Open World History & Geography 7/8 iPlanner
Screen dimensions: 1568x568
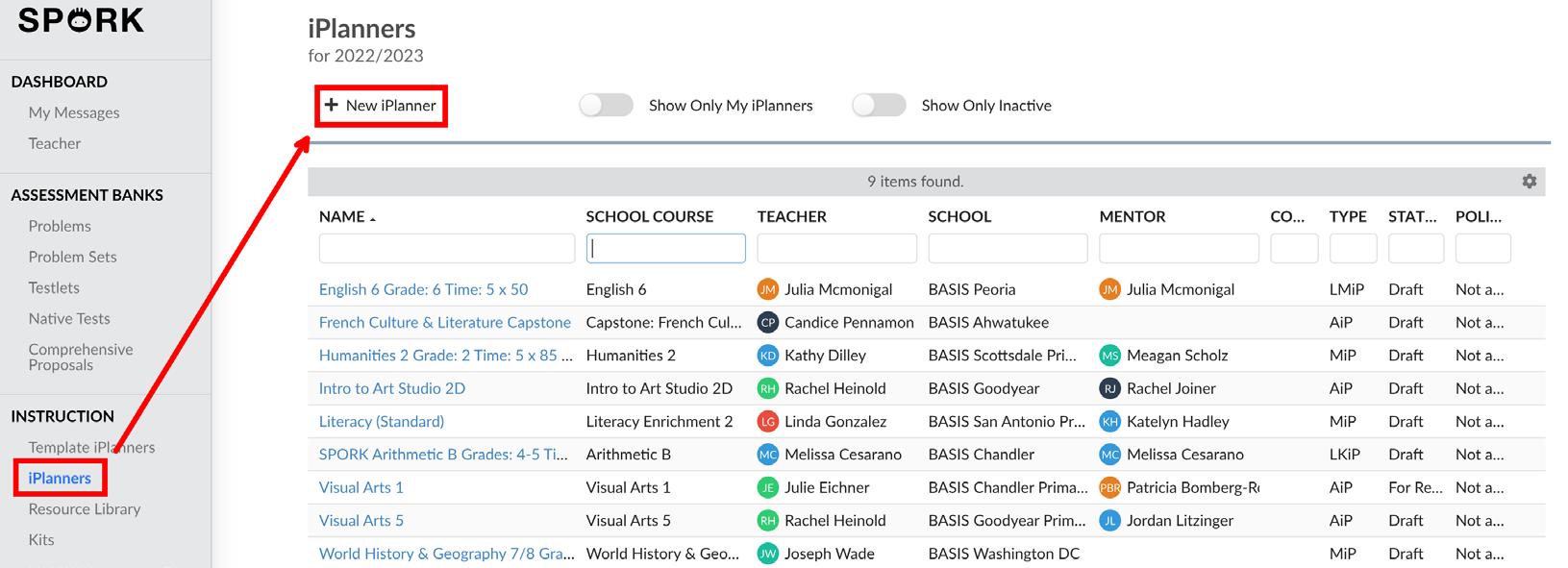coord(446,554)
